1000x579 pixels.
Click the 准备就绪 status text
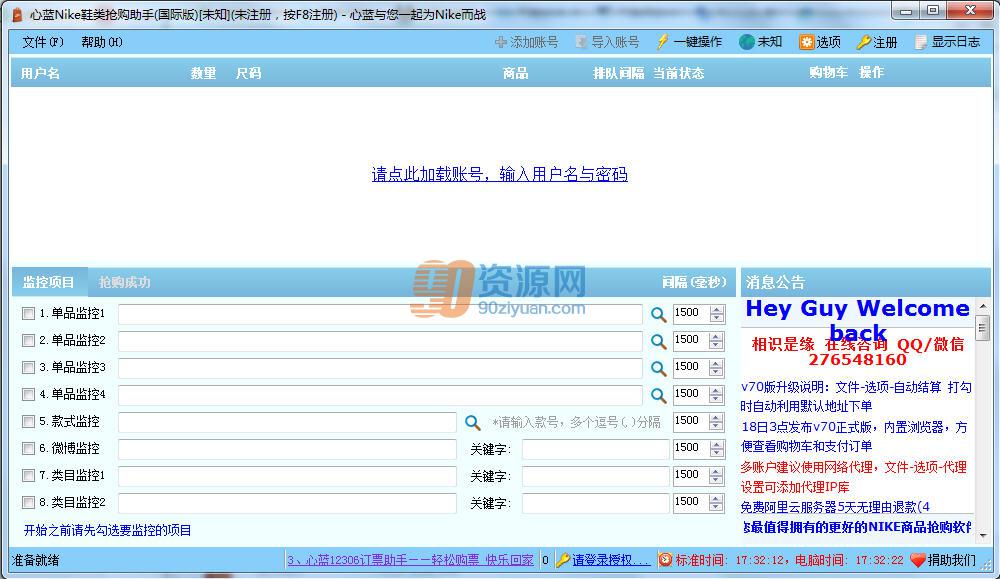tap(36, 561)
